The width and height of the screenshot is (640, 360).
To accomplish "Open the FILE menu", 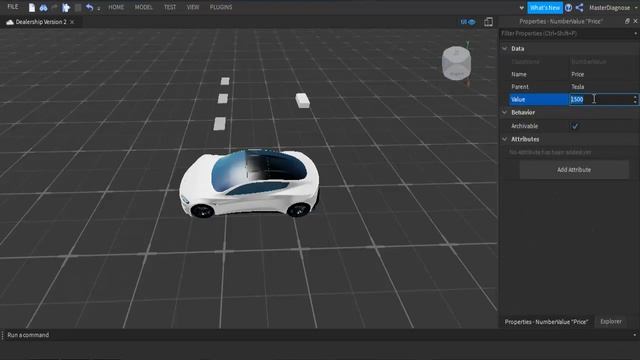I will (x=13, y=7).
